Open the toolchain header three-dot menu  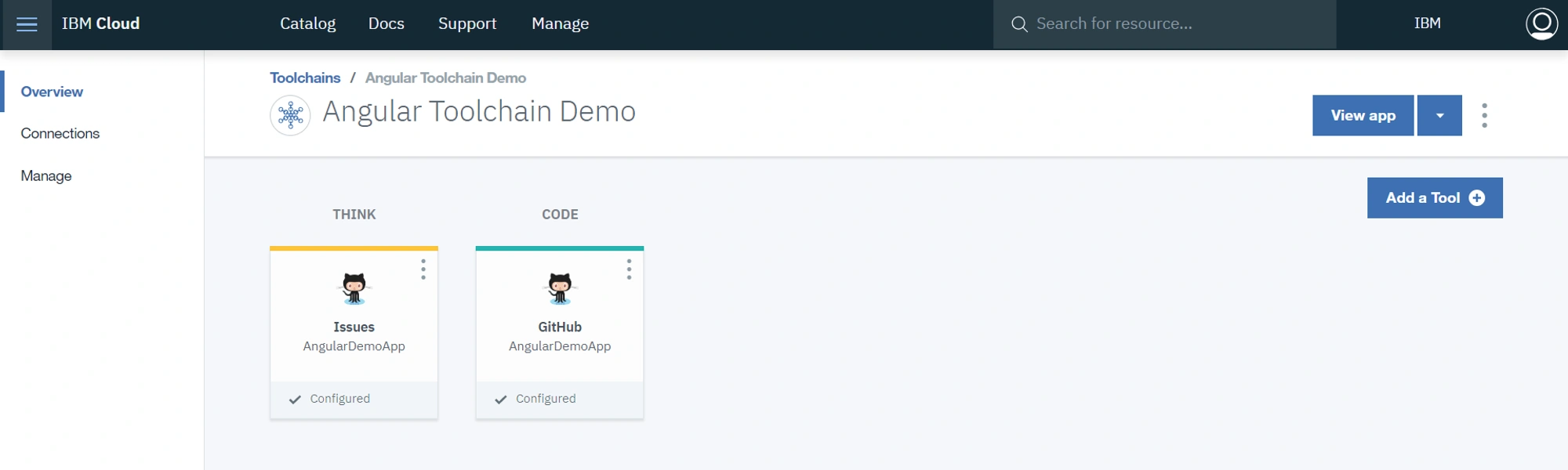point(1484,115)
